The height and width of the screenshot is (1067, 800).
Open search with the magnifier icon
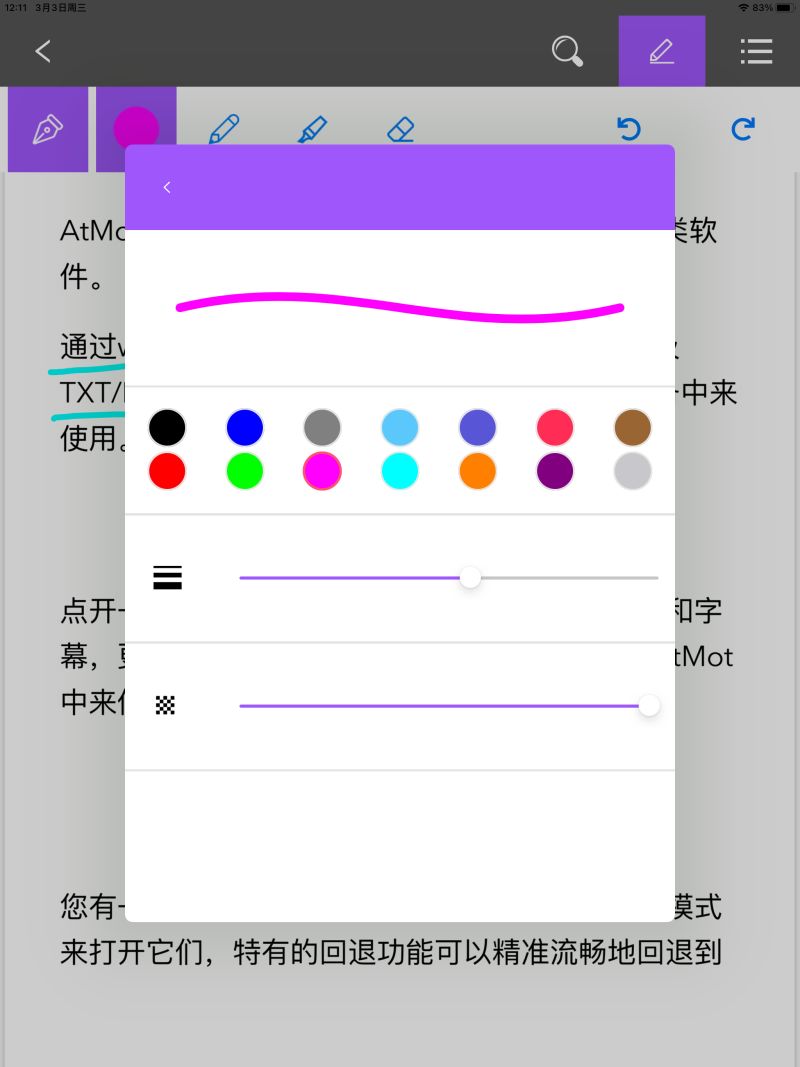[x=567, y=51]
